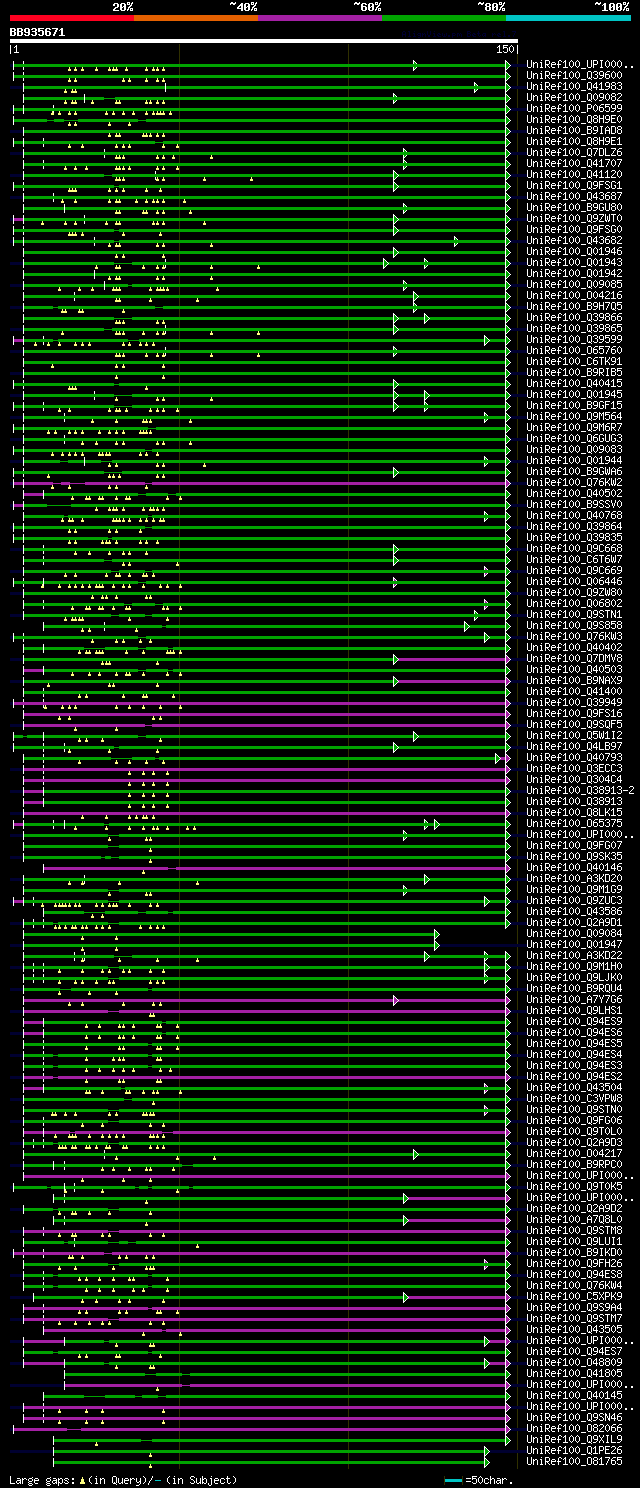Pick sequence UniRef100_Q9STN1
640x1488 pixels.
[574, 615]
